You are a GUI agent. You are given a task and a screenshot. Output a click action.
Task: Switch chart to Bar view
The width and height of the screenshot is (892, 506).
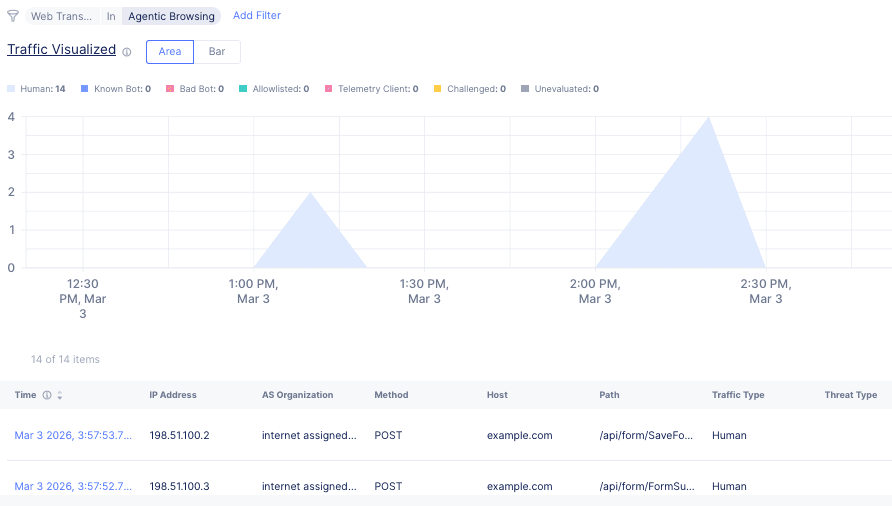point(217,52)
